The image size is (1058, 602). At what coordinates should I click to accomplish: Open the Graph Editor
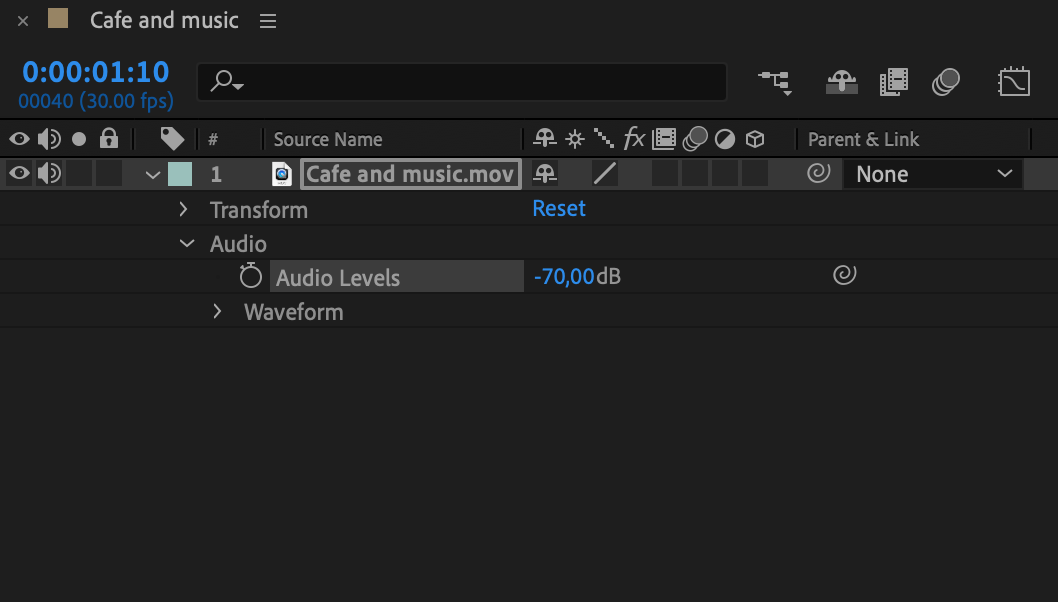pyautogui.click(x=1014, y=82)
